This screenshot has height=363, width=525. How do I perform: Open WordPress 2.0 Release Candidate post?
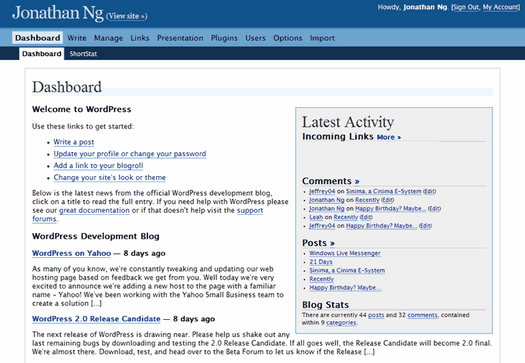(96, 319)
